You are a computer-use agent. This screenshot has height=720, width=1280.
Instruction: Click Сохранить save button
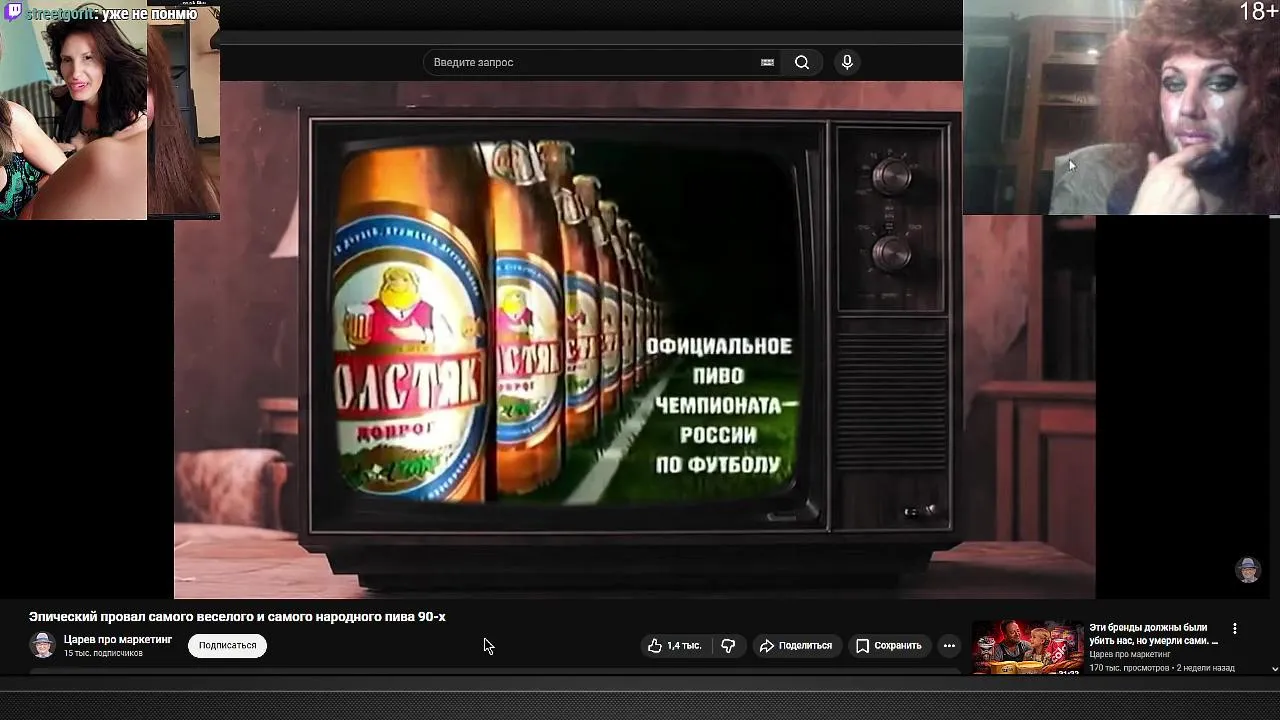[x=888, y=646]
